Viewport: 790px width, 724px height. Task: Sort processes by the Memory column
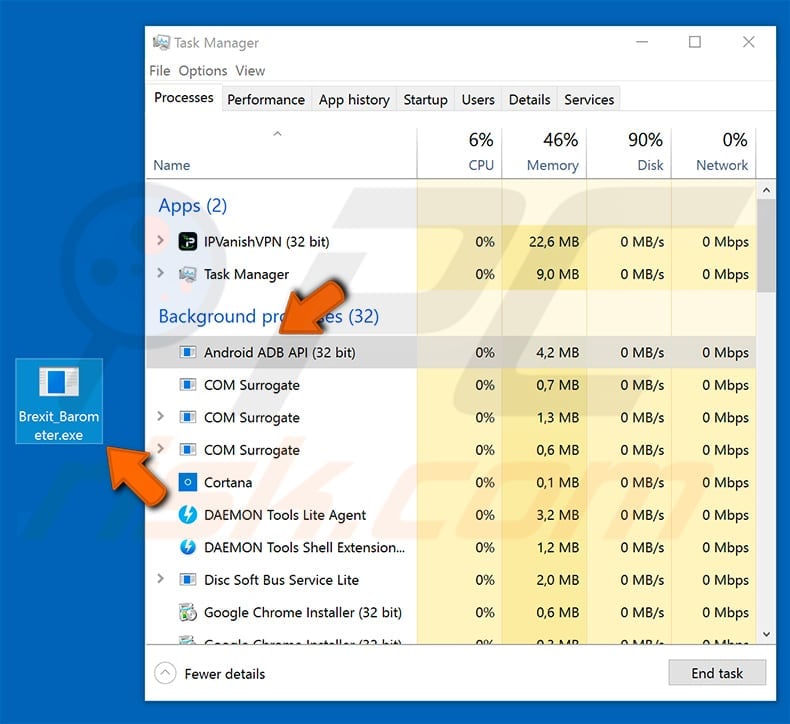[x=544, y=153]
